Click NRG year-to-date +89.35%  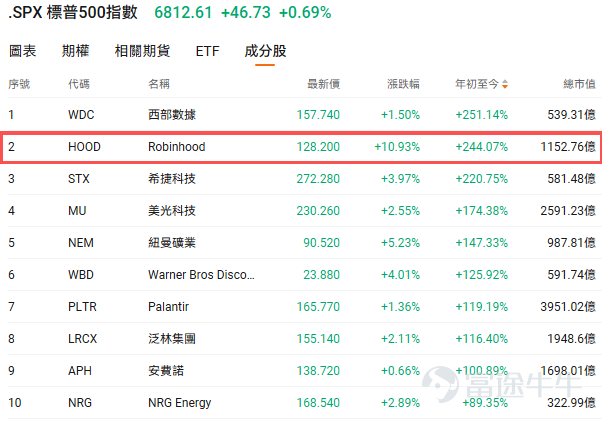point(485,403)
